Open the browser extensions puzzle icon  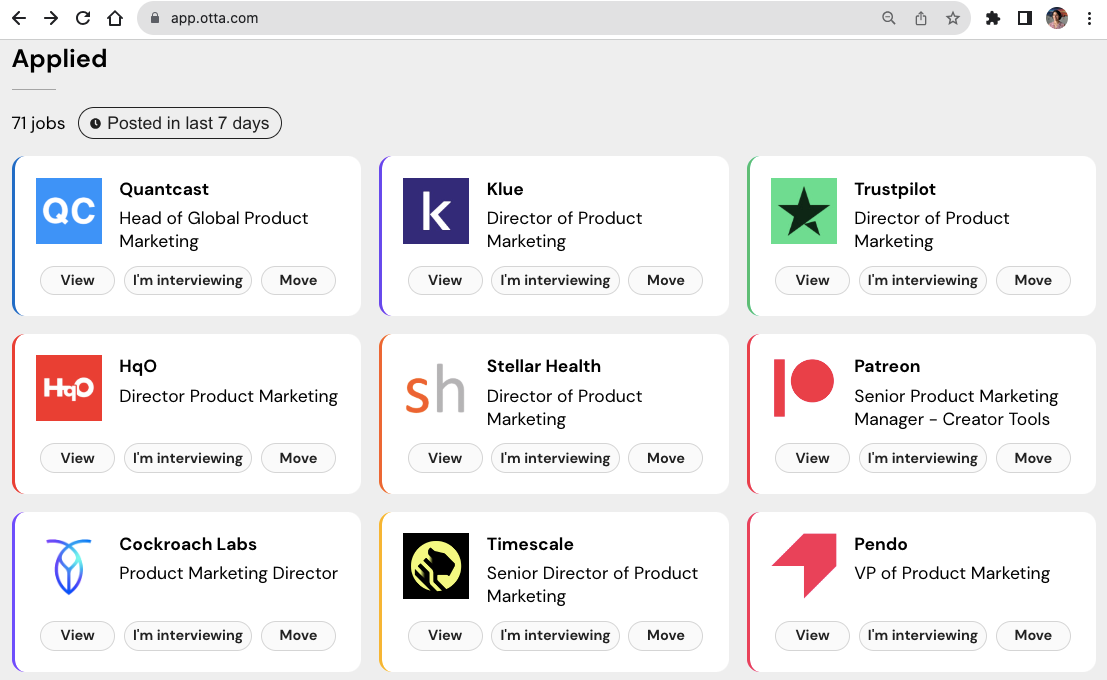click(x=993, y=18)
